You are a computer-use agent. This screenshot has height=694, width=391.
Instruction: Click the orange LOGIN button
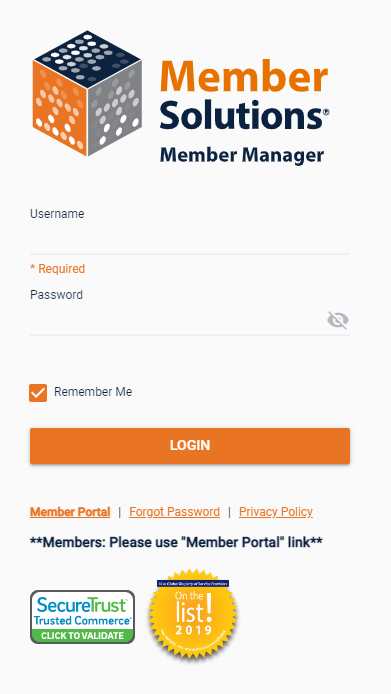(190, 446)
